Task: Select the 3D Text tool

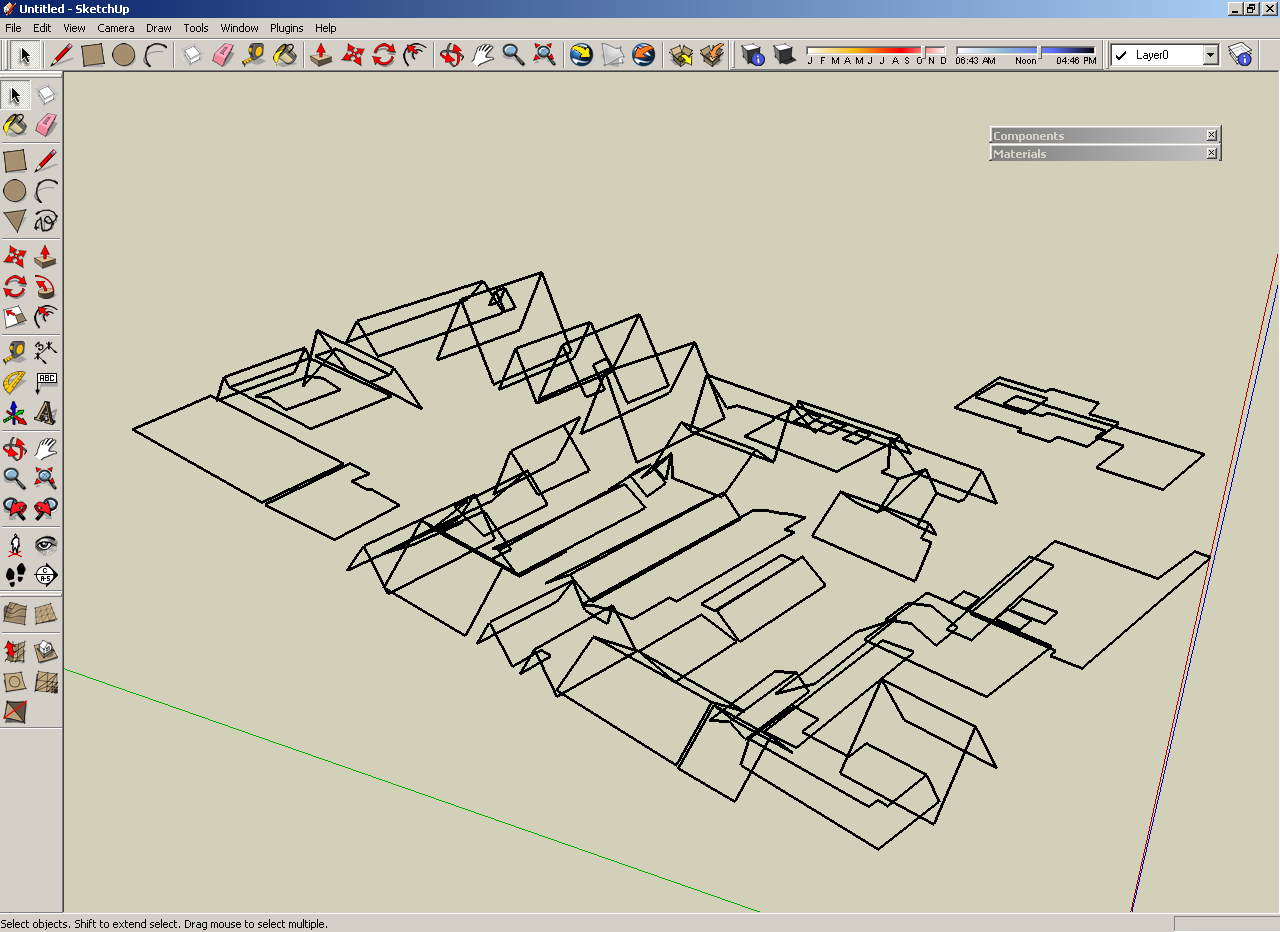Action: click(x=46, y=413)
